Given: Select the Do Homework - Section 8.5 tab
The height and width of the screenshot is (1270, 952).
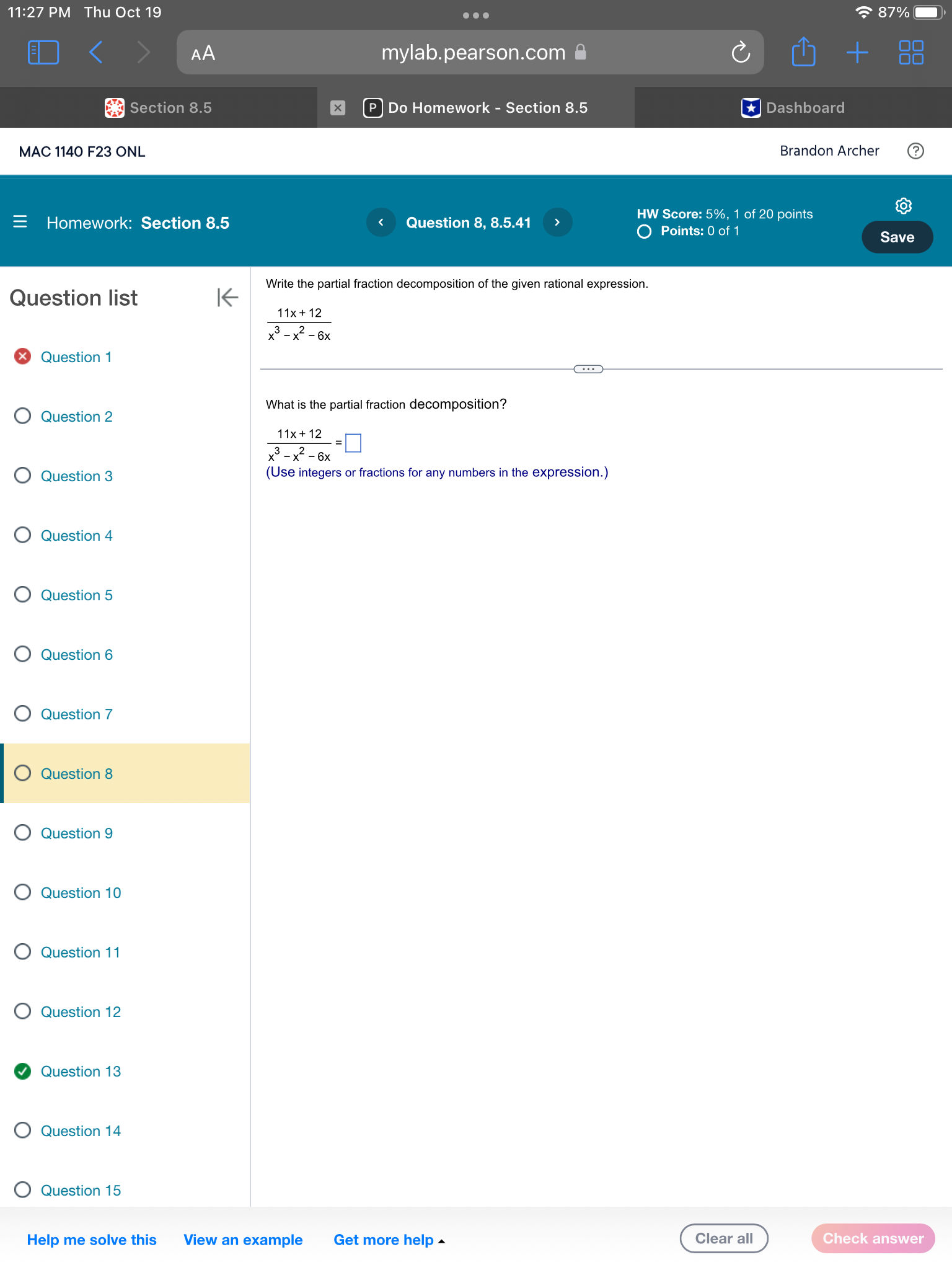Looking at the screenshot, I should point(476,108).
